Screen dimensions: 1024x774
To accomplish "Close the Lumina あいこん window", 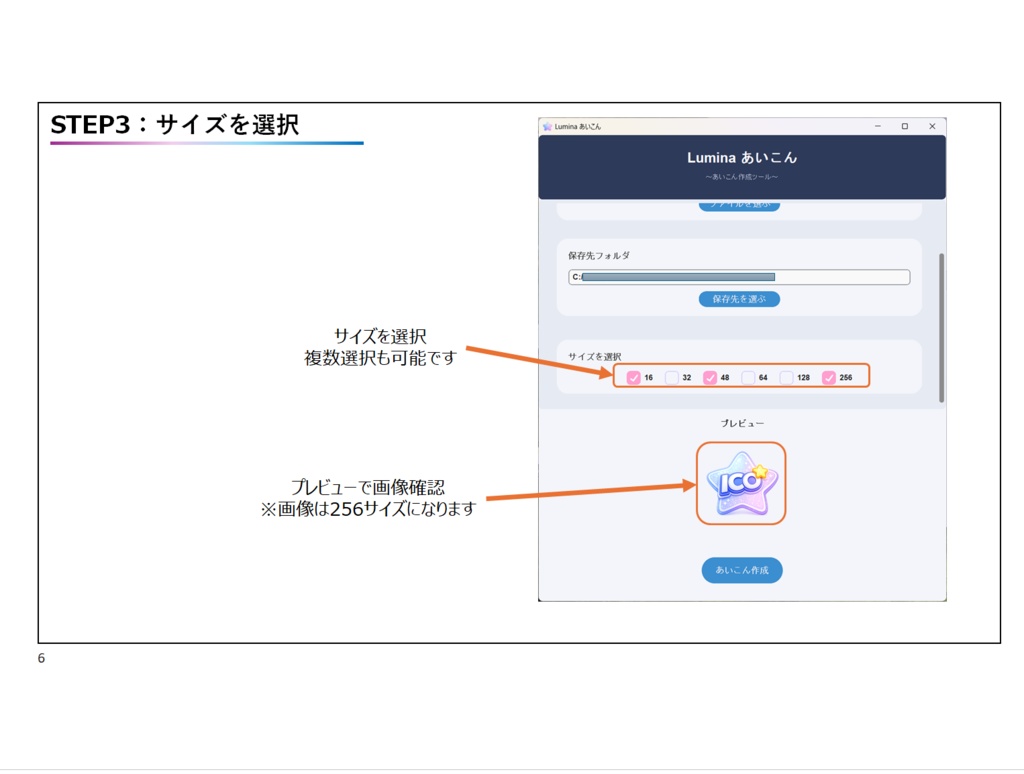I will 931,126.
